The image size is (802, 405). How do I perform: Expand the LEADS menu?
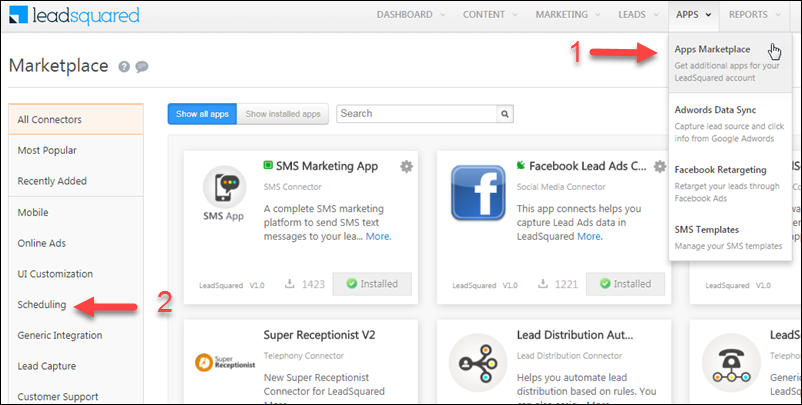pos(637,15)
